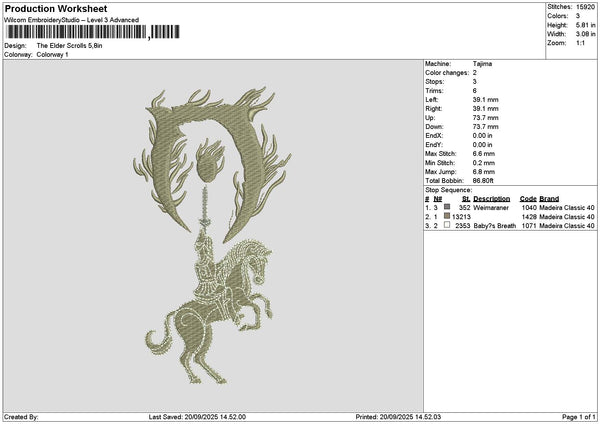Click the Left value '39.1 mm'

(x=486, y=100)
